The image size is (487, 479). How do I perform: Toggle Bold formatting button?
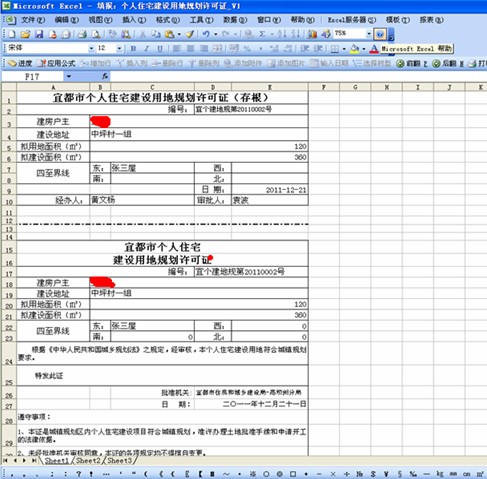coord(133,49)
